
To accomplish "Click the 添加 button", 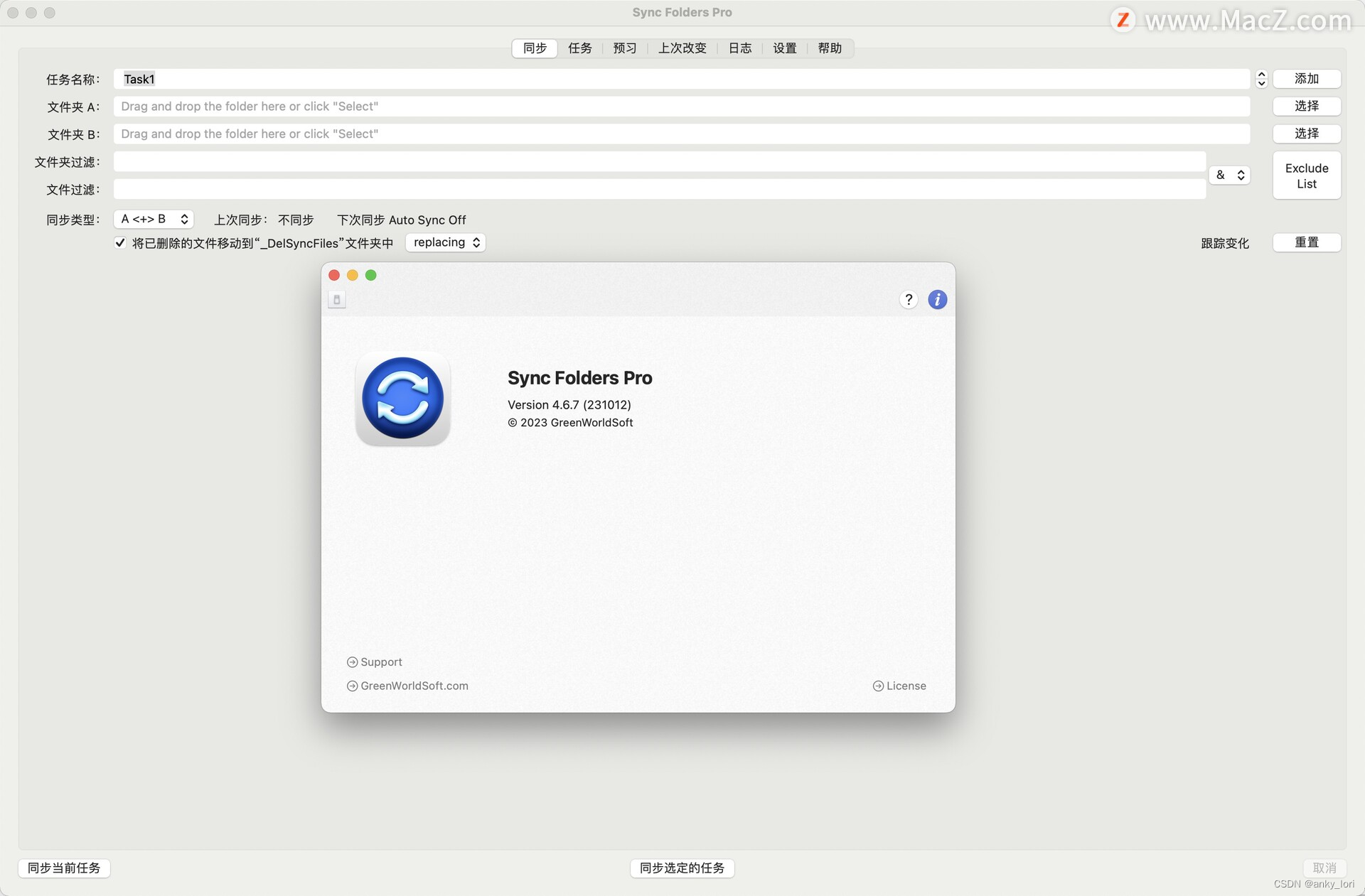I will (1307, 79).
